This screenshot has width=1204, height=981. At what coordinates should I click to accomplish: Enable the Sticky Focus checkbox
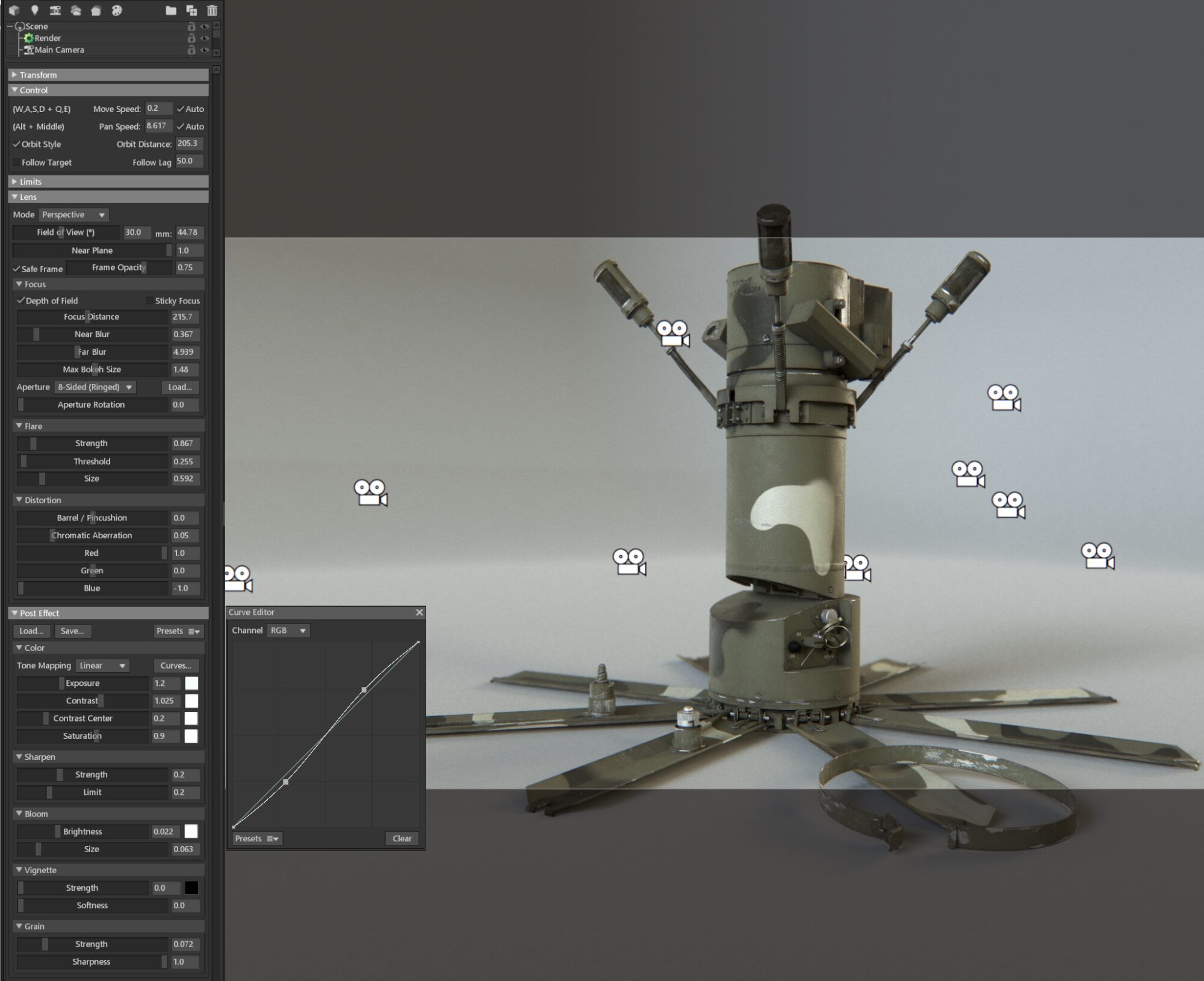[149, 301]
